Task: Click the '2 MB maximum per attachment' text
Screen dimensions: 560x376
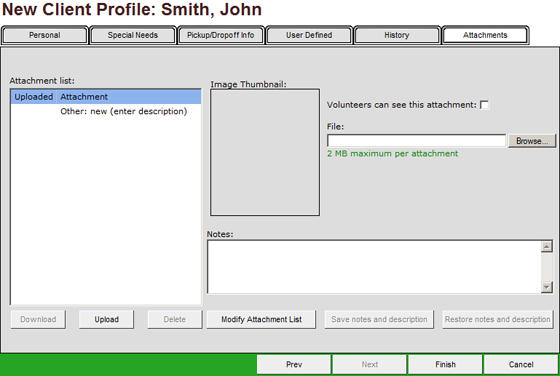Action: (392, 154)
